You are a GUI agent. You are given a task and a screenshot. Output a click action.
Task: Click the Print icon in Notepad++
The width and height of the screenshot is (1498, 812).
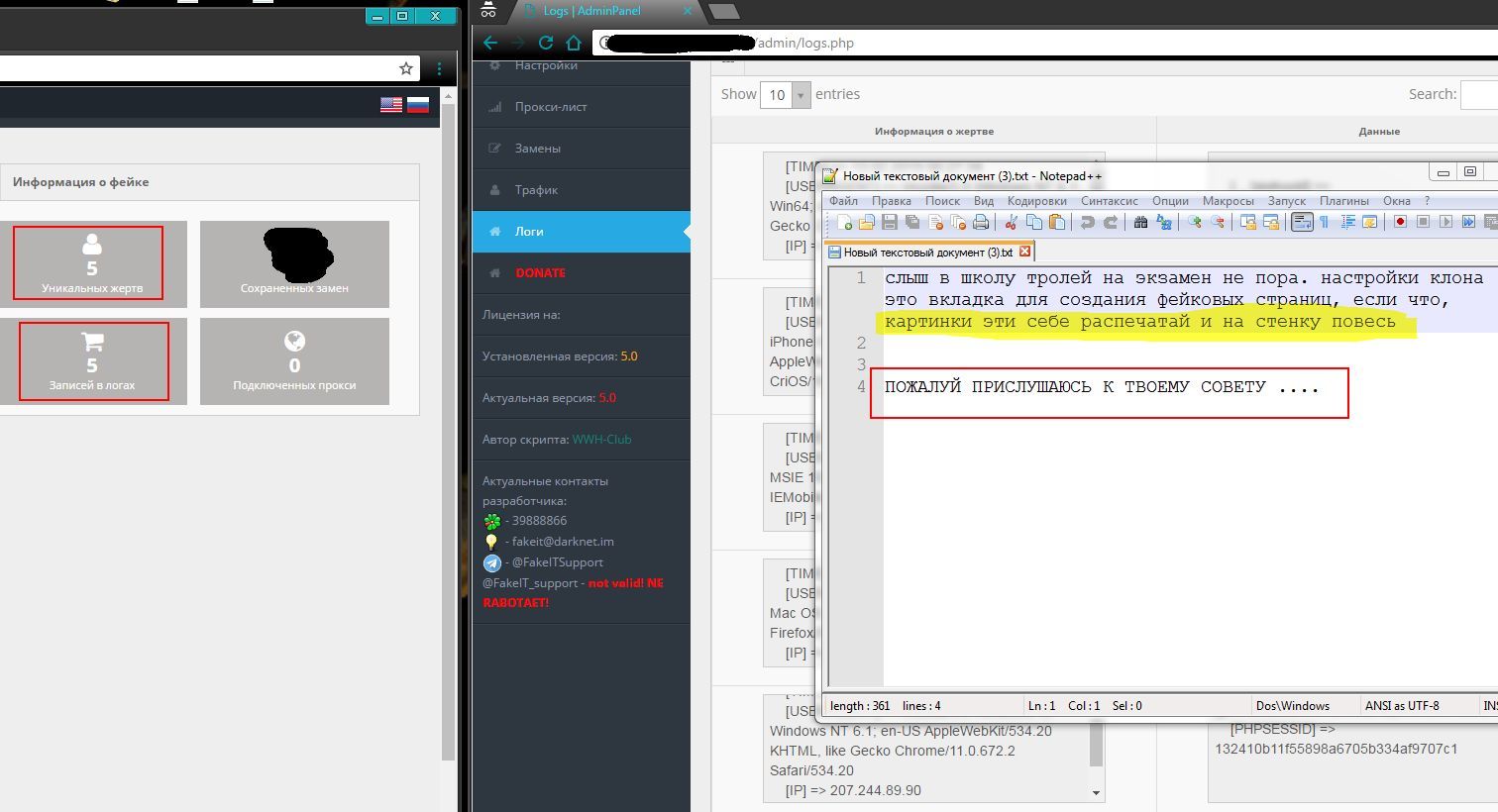coord(980,222)
